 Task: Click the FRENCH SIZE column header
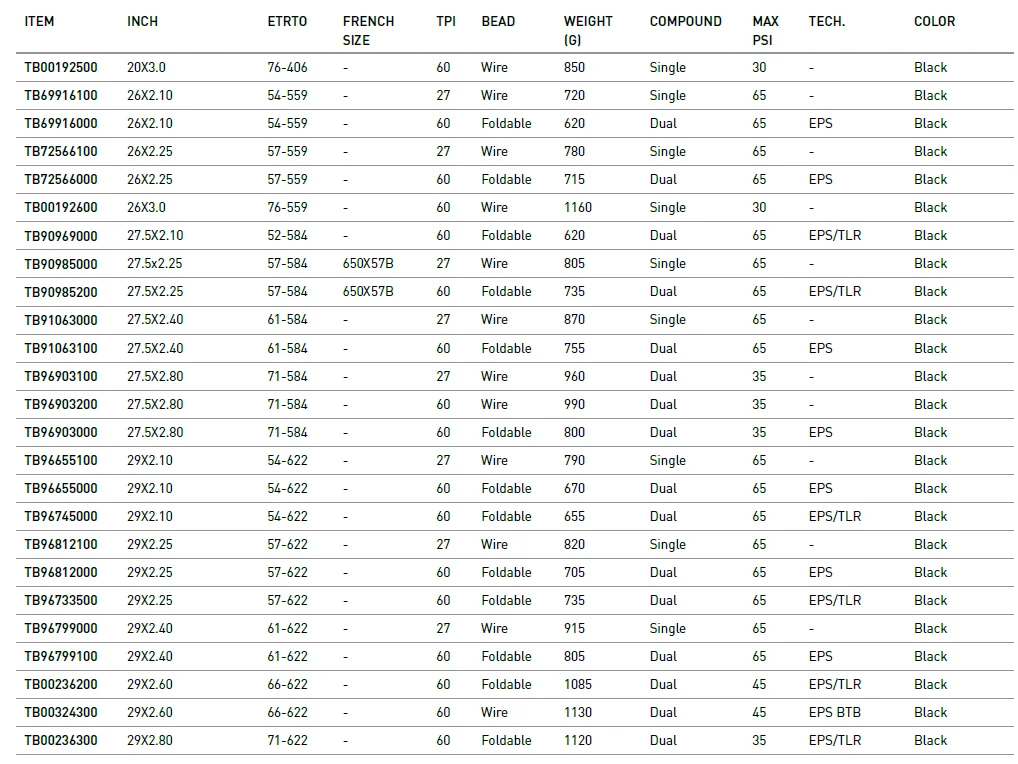[368, 30]
